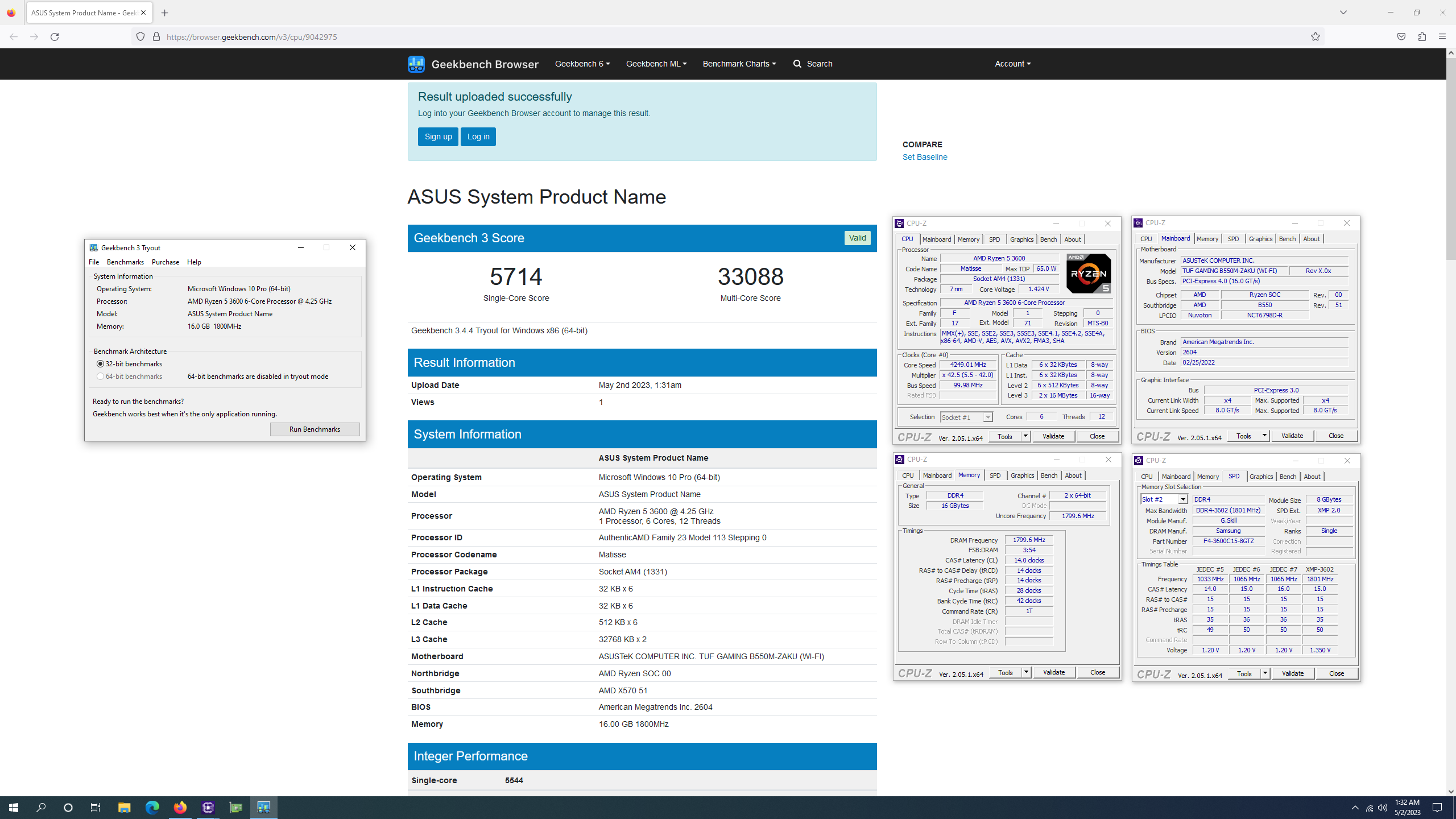Open the Firefox application menu icon

1442,36
